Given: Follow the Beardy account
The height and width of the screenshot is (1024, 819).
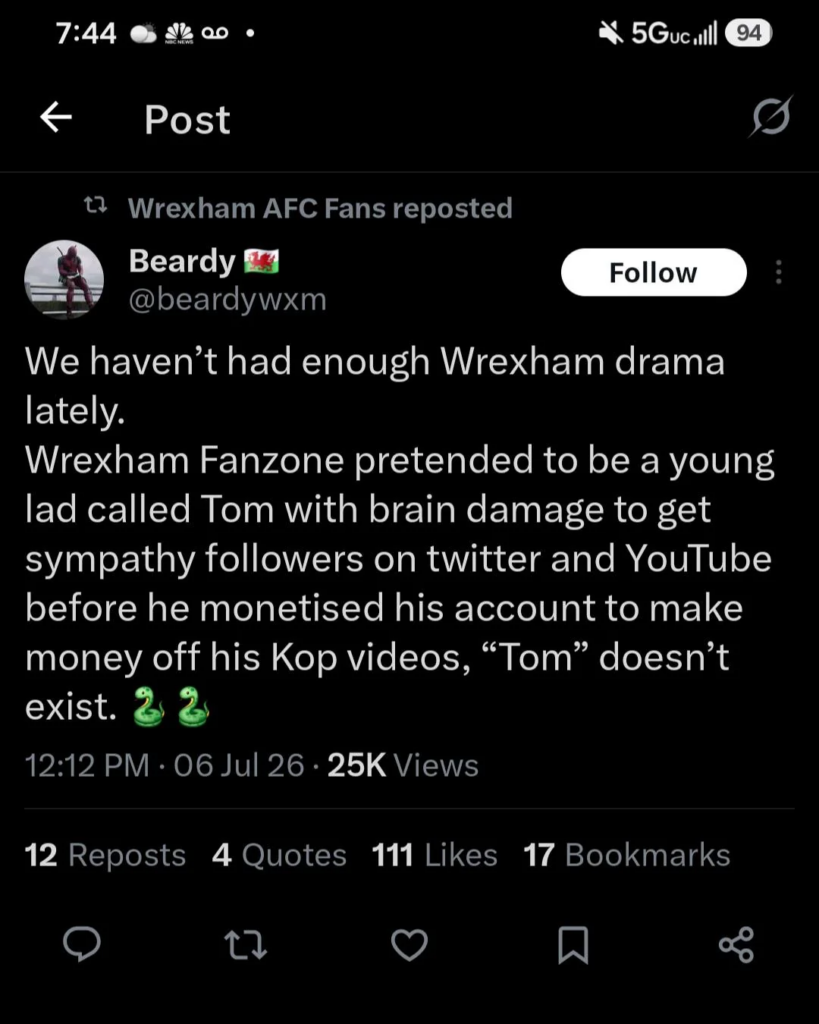Looking at the screenshot, I should pos(654,272).
